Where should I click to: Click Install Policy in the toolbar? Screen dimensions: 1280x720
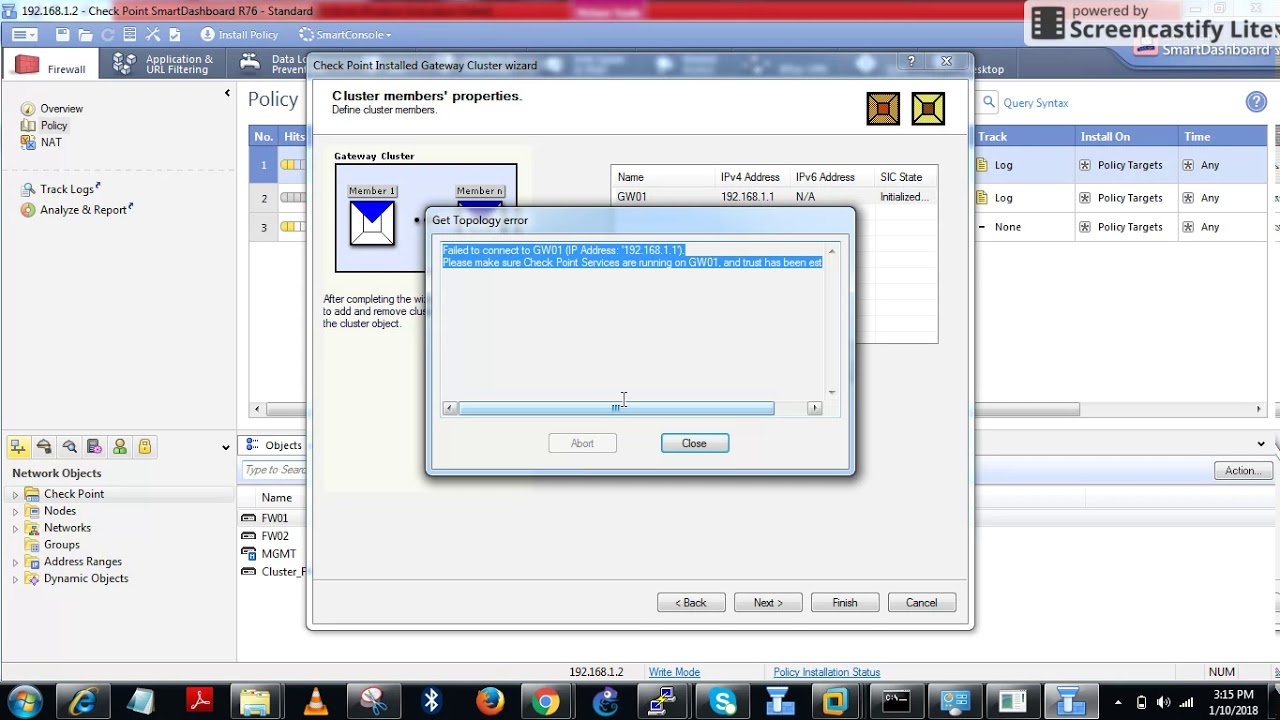(240, 35)
